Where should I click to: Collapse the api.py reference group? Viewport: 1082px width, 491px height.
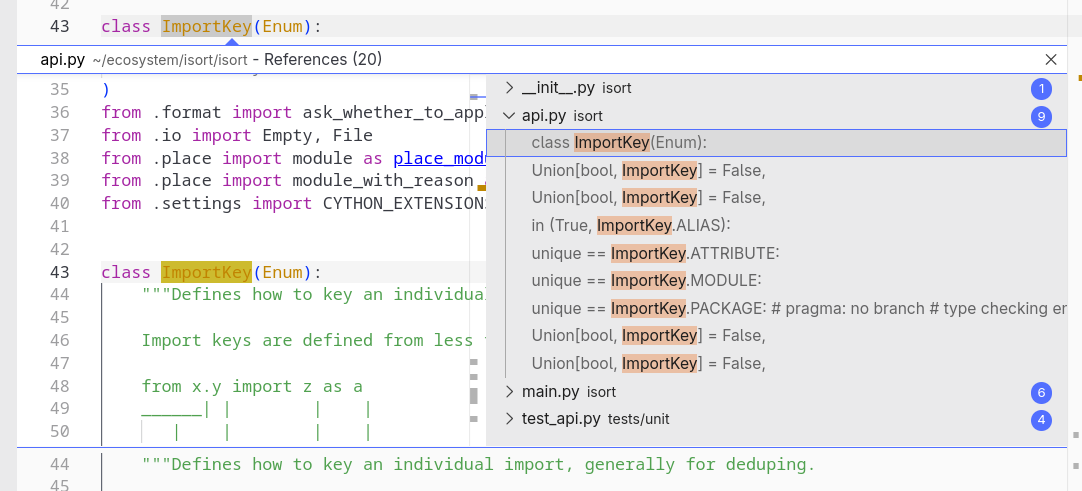pyautogui.click(x=509, y=116)
